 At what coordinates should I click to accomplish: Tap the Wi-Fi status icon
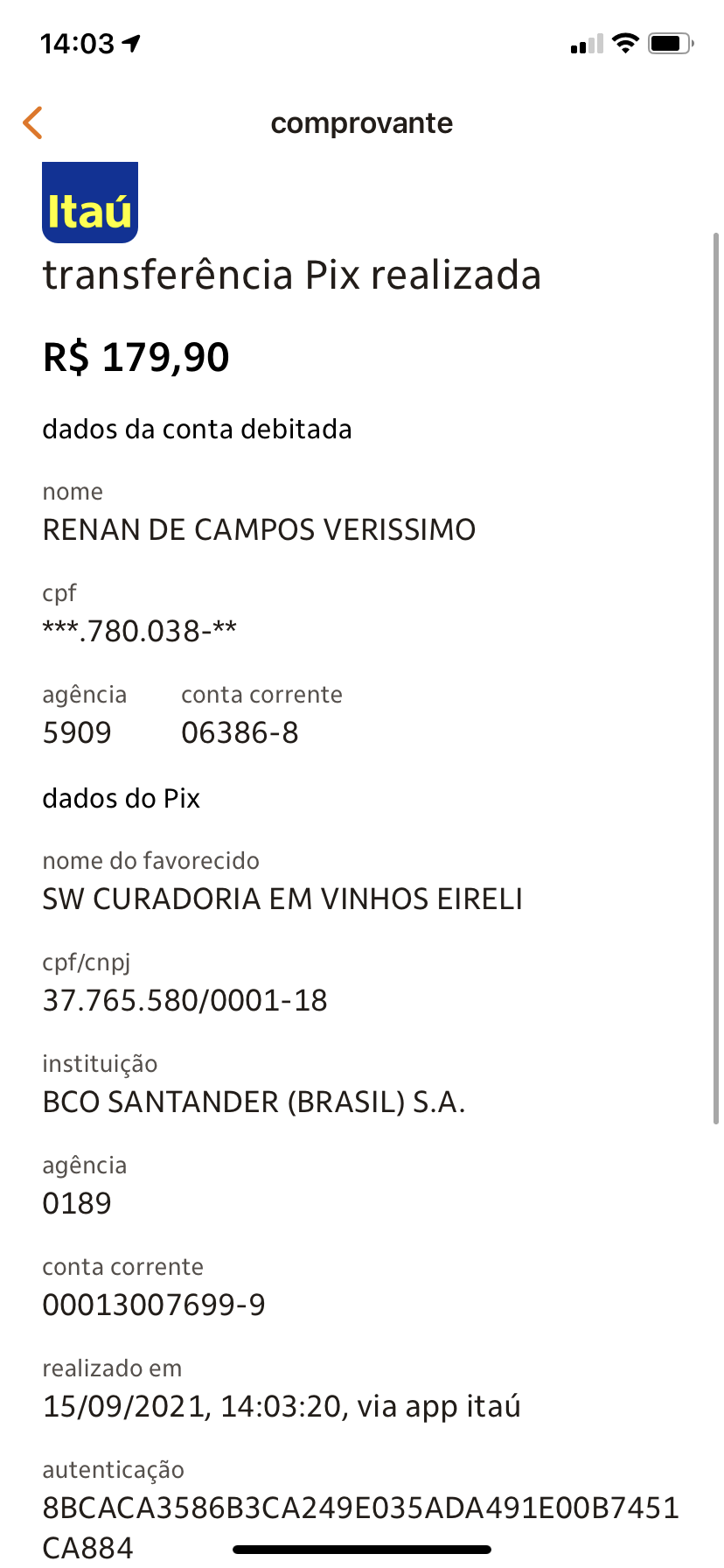(625, 43)
